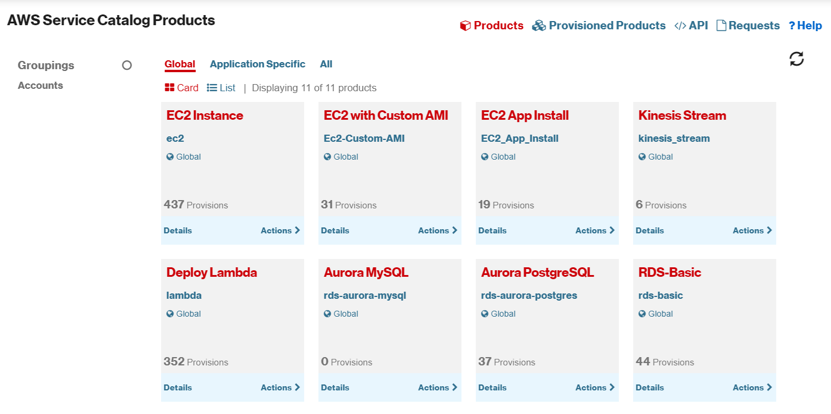
Task: Switch to List view
Action: [221, 88]
